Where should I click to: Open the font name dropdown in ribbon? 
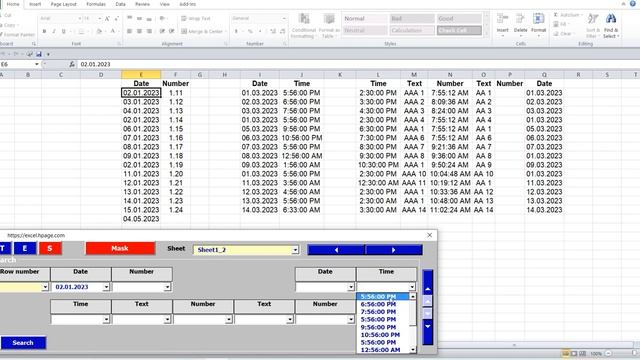pos(79,19)
